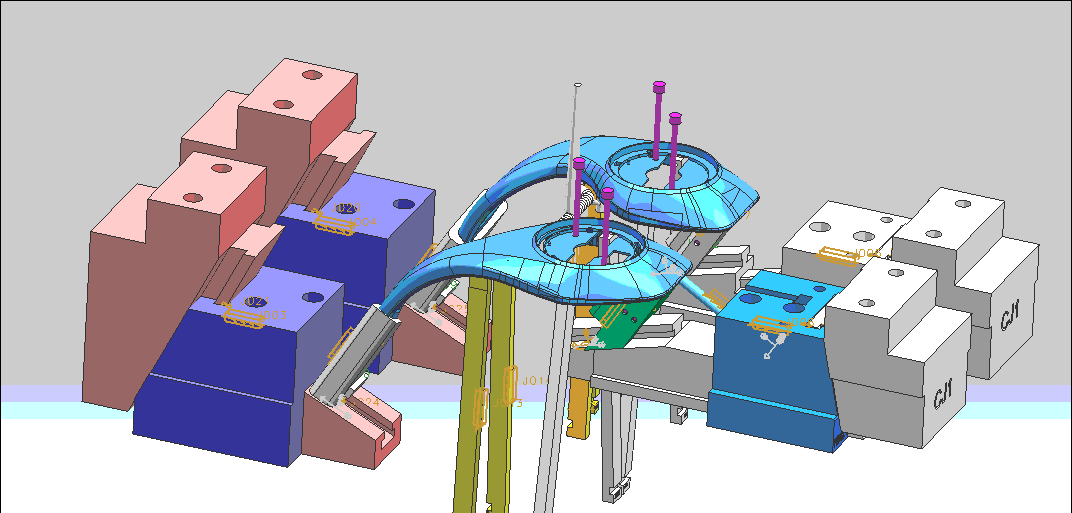This screenshot has width=1072, height=513.
Task: Click the J024 joint label
Action: (x=367, y=403)
